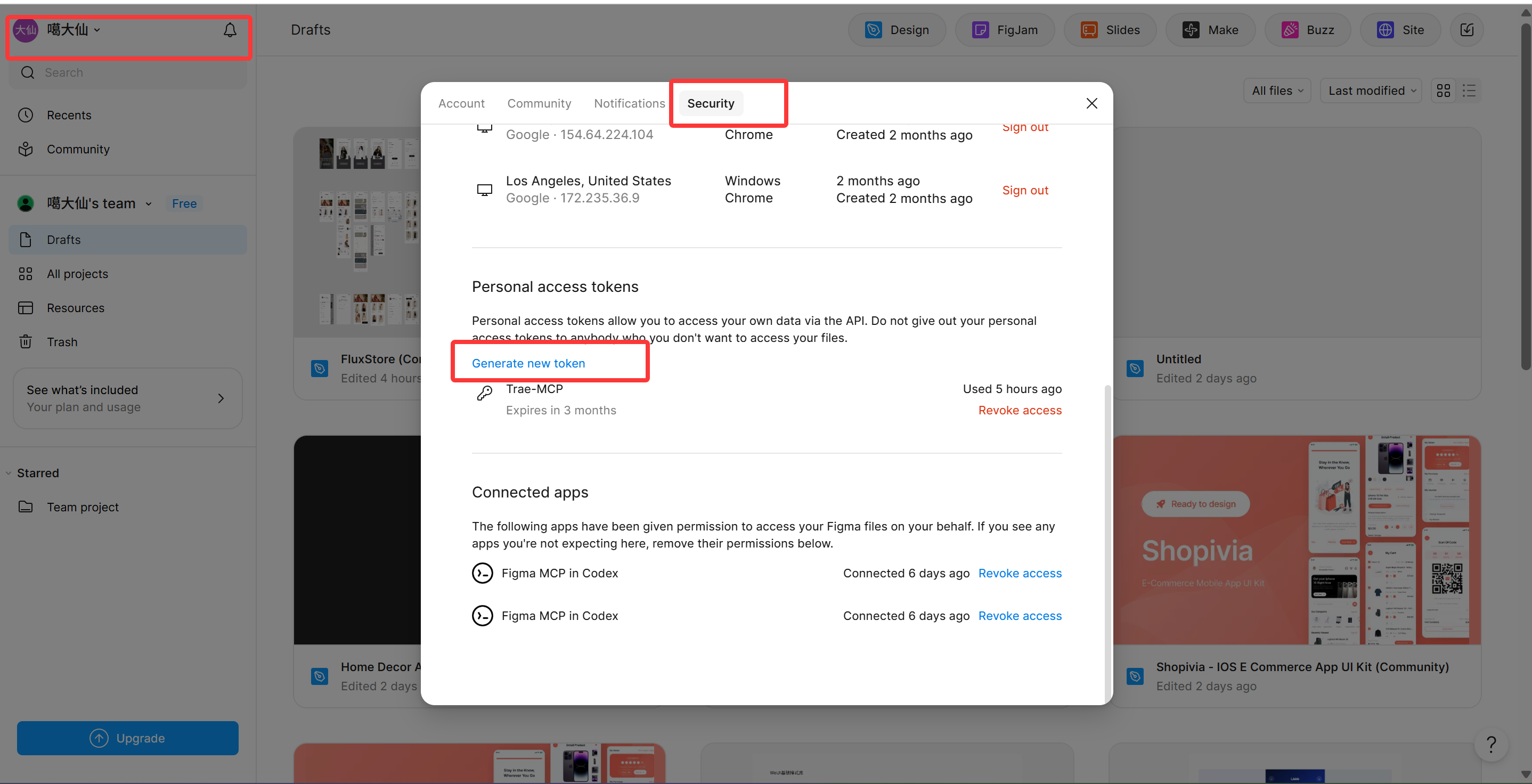1532x784 pixels.
Task: Sign out the Los Angeles session
Action: [1025, 190]
